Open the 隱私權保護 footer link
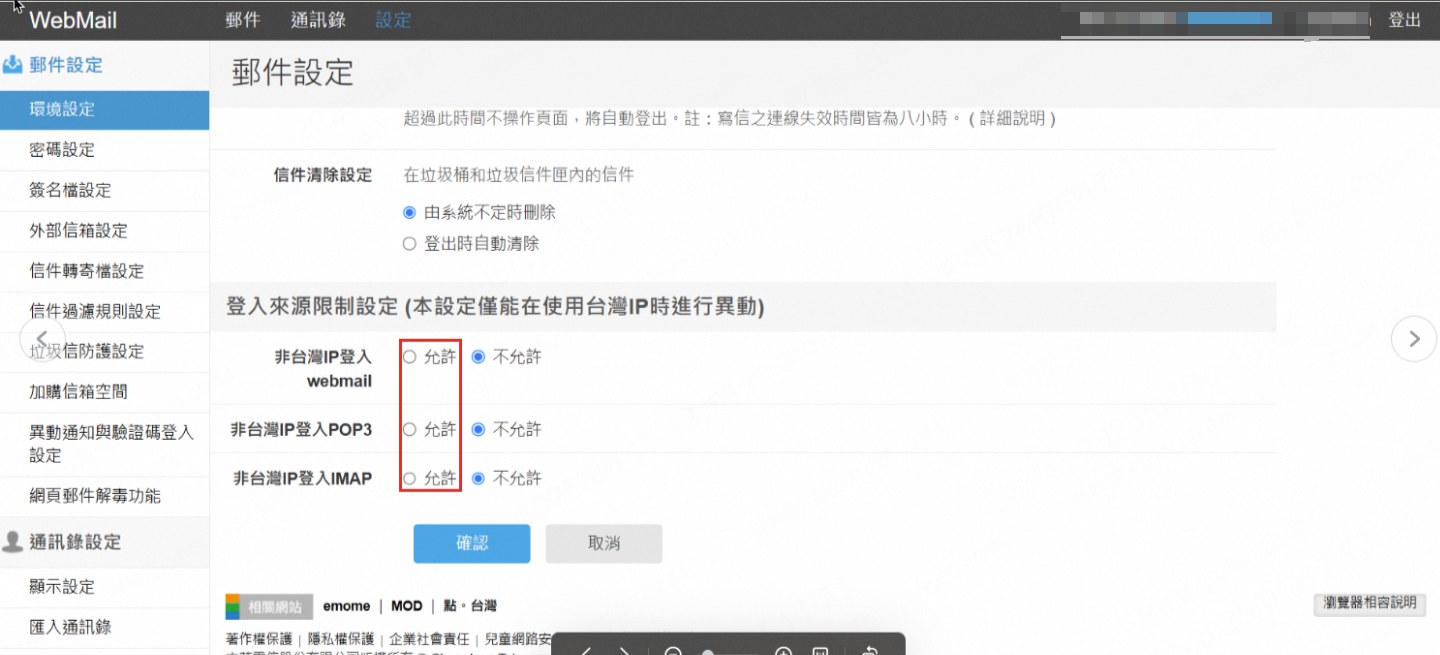The width and height of the screenshot is (1440, 655). coord(341,638)
